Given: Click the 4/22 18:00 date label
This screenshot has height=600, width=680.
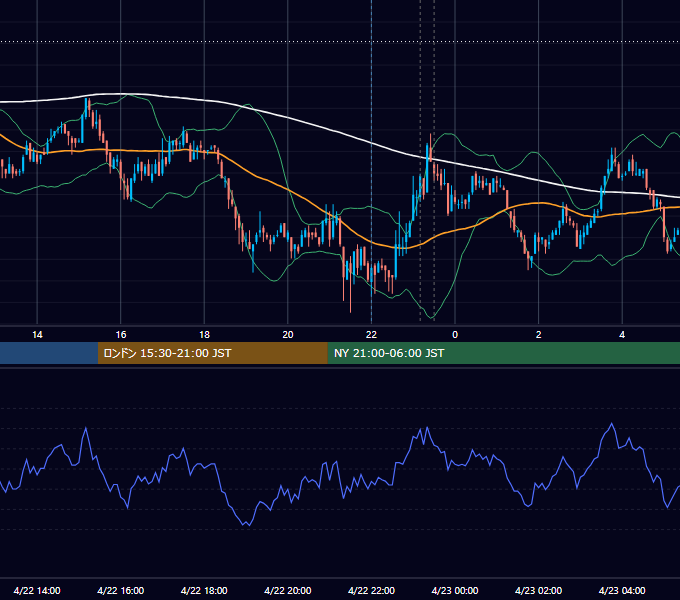Looking at the screenshot, I should 204,590.
